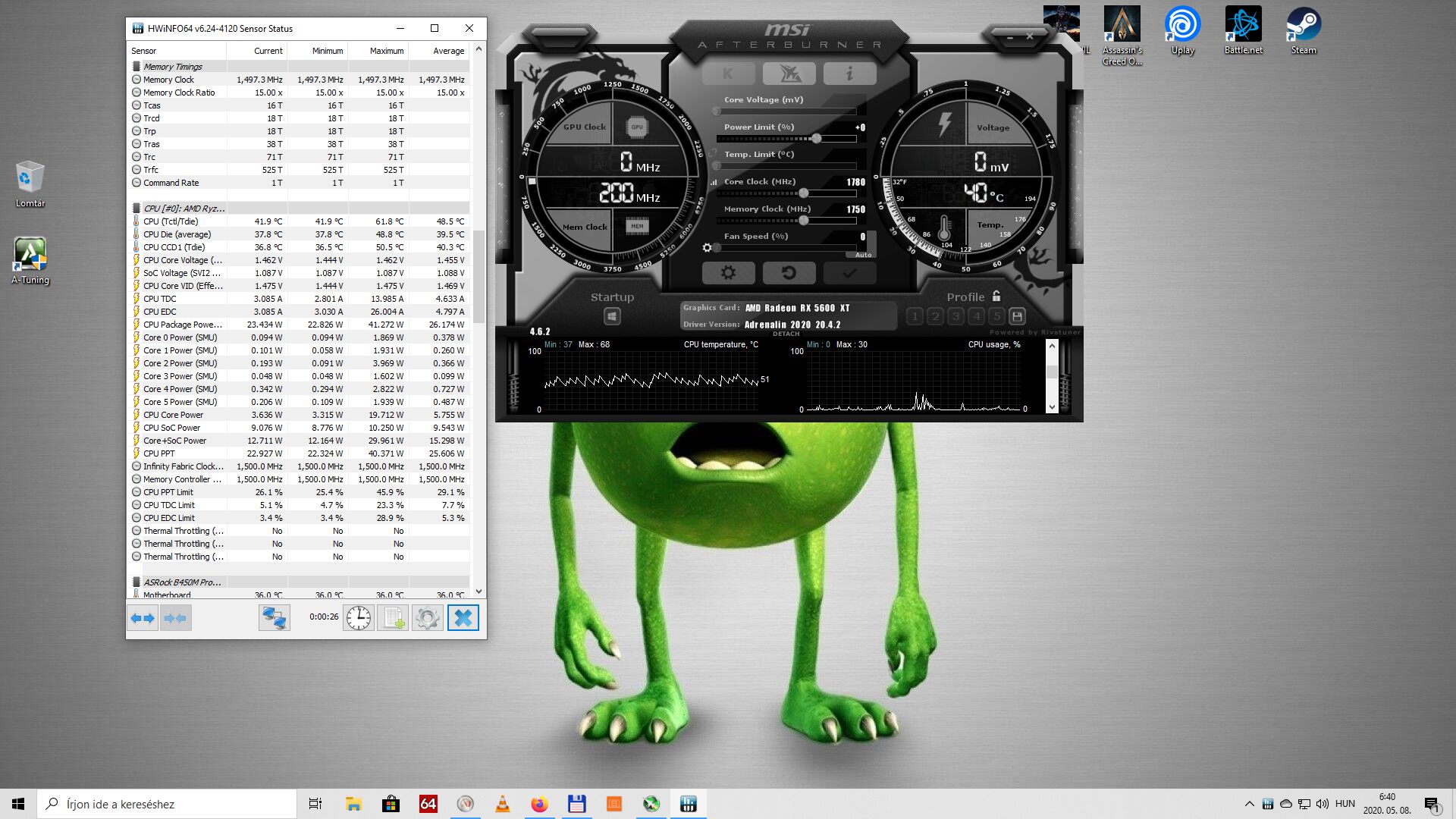Viewport: 1456px width, 819px height.
Task: Collapse the Memory Timings sensor group
Action: 136,67
